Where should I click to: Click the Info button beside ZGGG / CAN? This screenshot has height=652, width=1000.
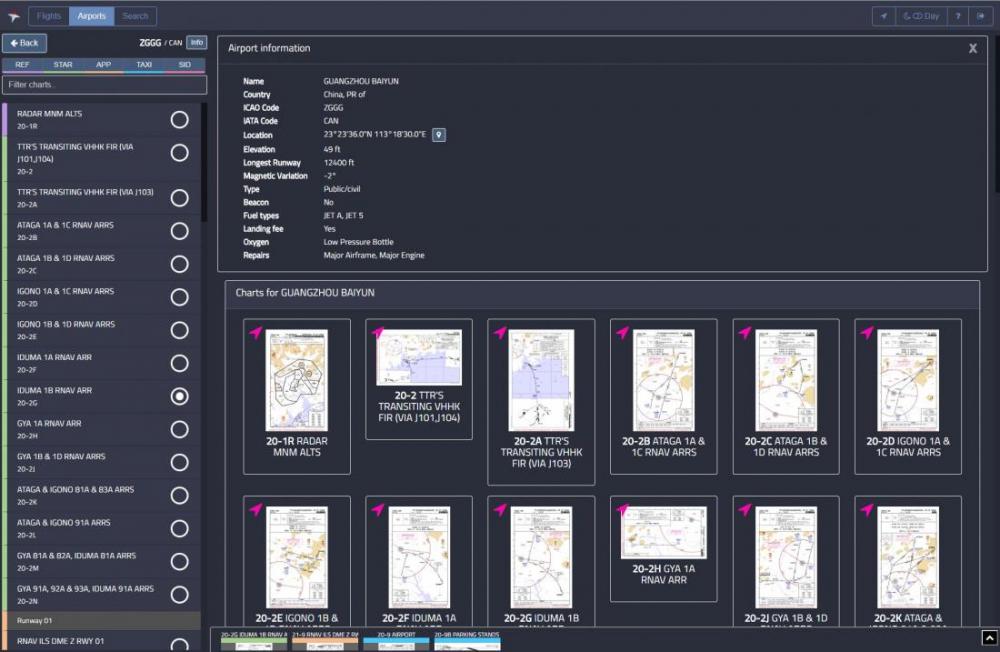tap(196, 43)
